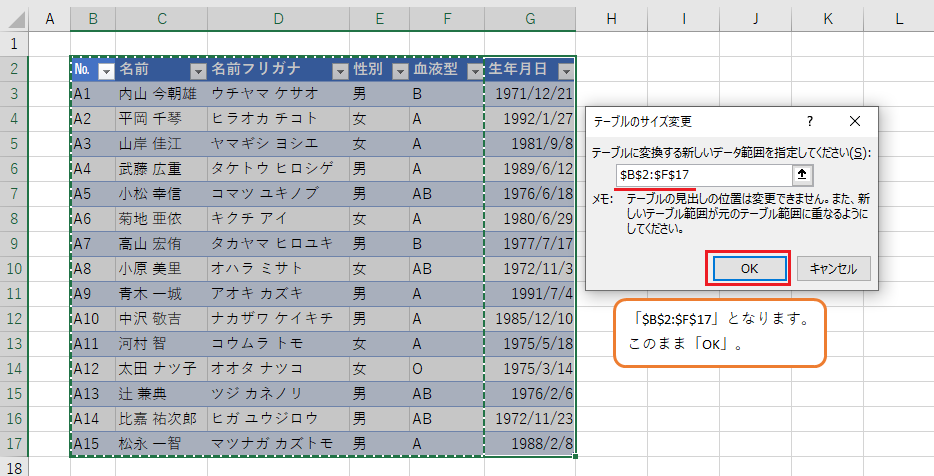This screenshot has height=476, width=934.
Task: Click cell containing タケトウ ヒロシゲ
Action: pos(279,169)
